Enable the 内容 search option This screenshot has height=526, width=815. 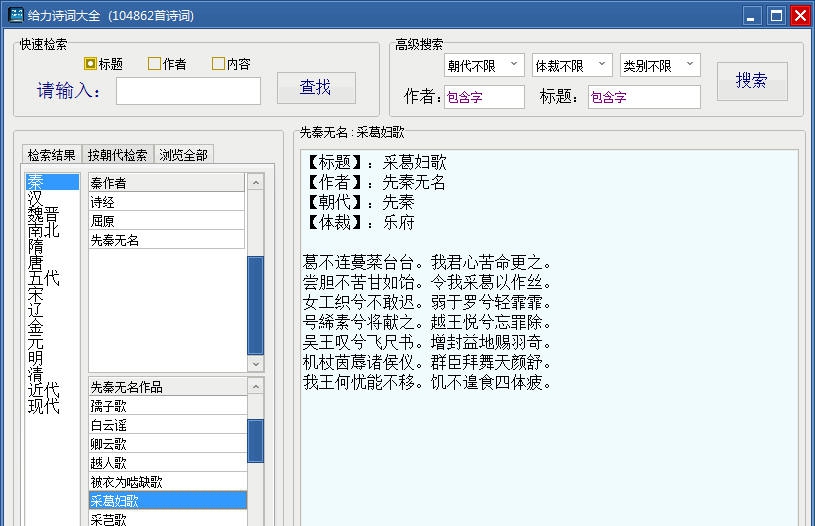pos(231,64)
